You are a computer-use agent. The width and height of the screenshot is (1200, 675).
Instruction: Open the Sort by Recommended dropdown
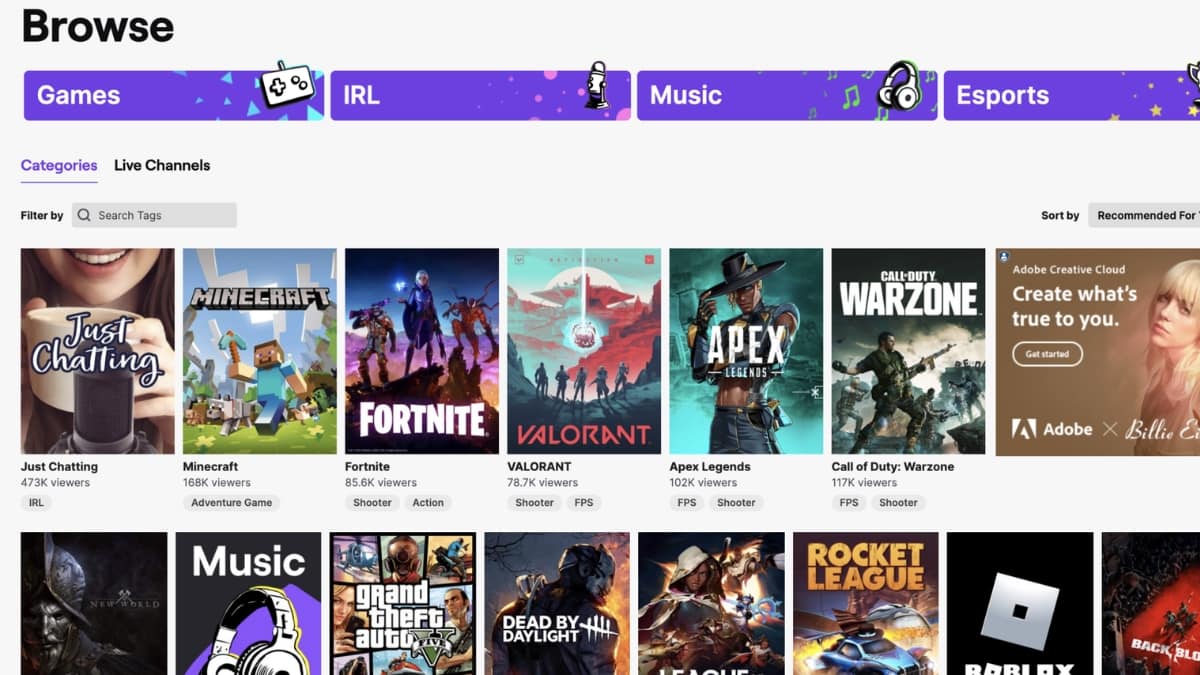click(1144, 215)
